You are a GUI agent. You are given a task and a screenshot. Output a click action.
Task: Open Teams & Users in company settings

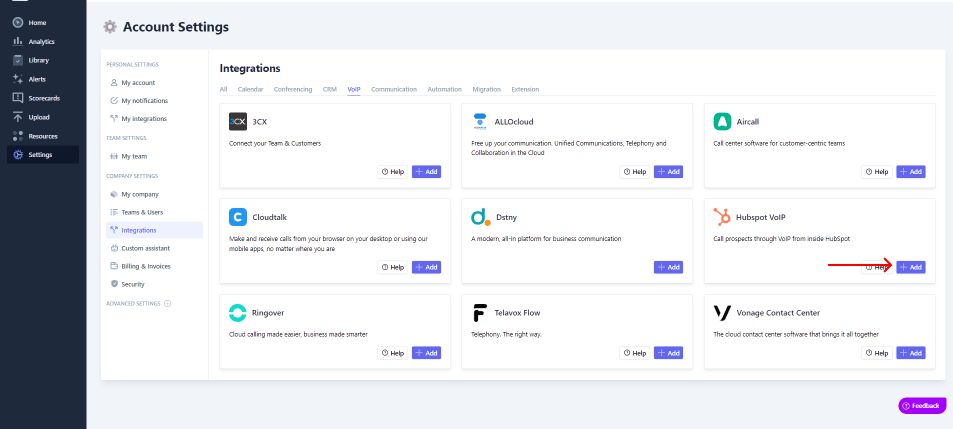142,212
